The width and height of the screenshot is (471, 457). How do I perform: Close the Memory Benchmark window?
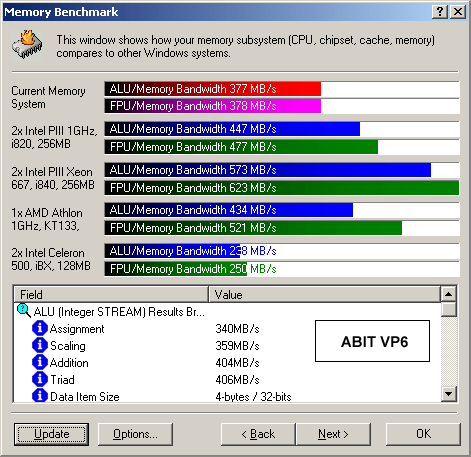[458, 12]
